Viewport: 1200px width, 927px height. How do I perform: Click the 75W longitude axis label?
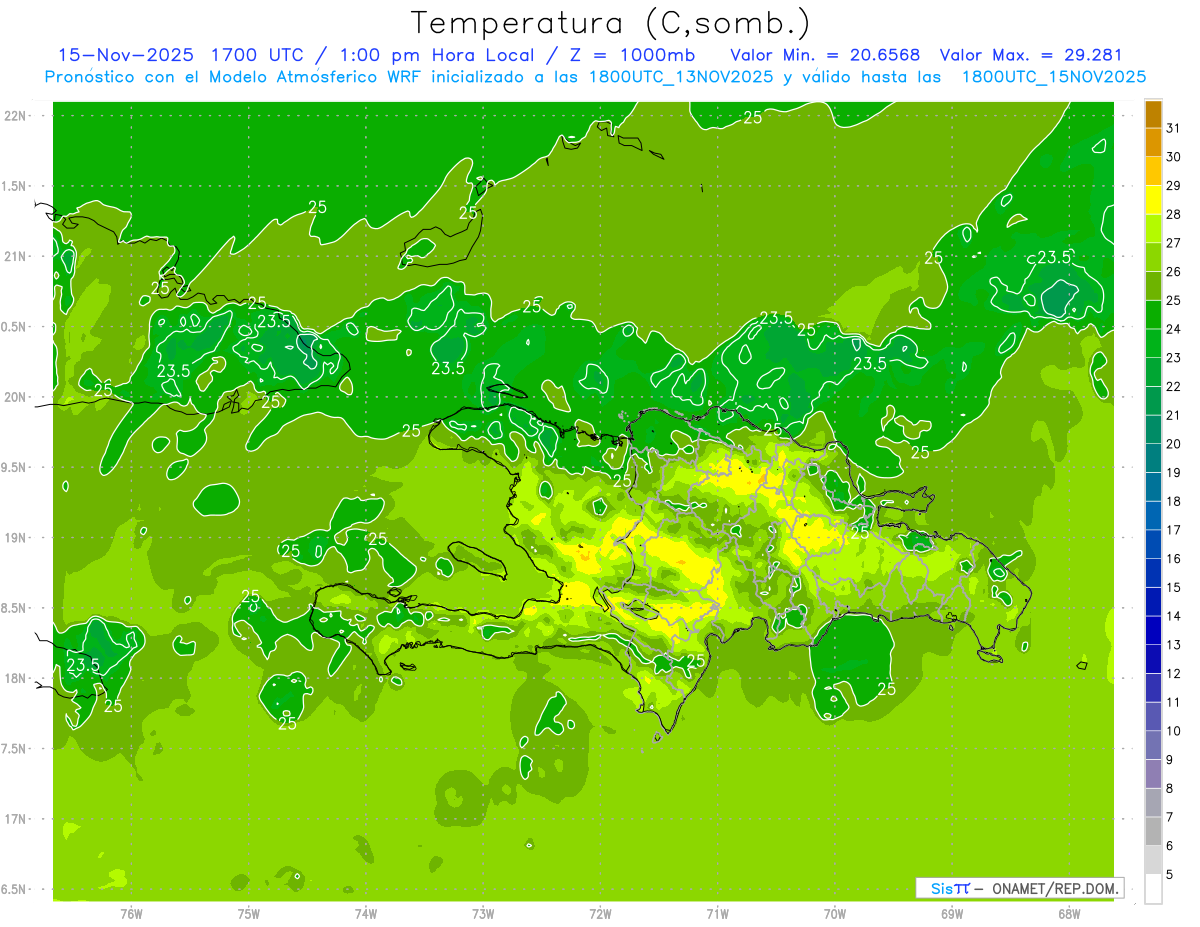click(249, 913)
